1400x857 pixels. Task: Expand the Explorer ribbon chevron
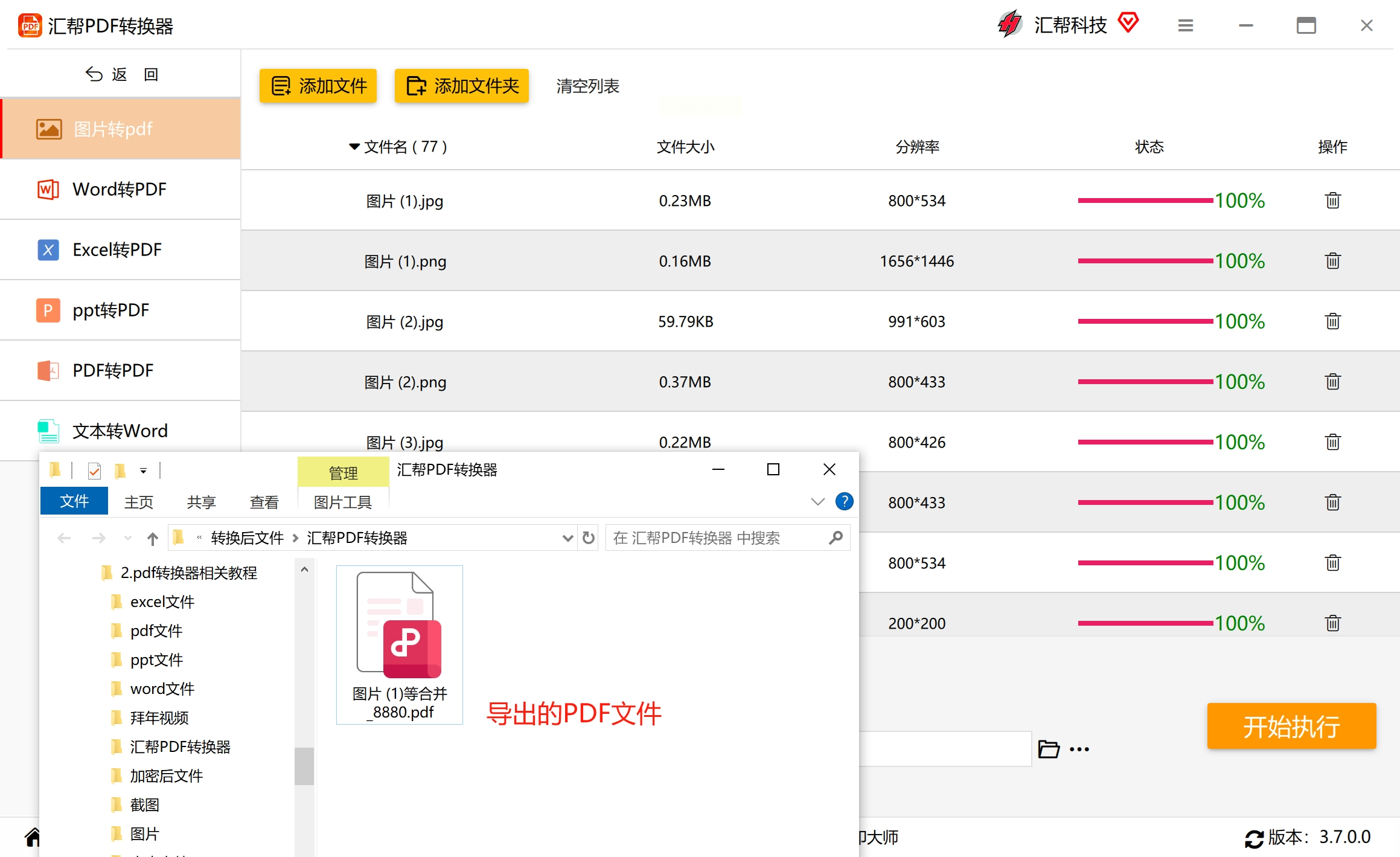[817, 502]
